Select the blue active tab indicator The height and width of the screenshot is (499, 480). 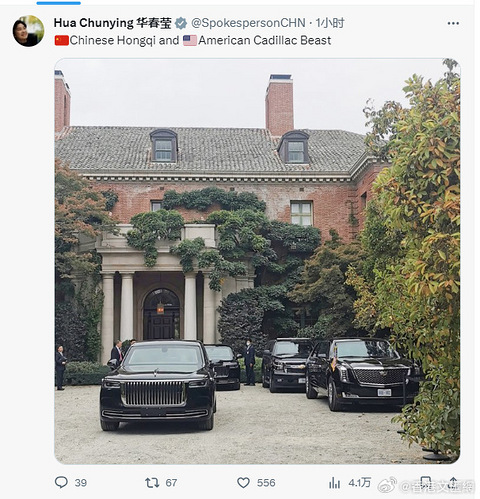[x=59, y=3]
